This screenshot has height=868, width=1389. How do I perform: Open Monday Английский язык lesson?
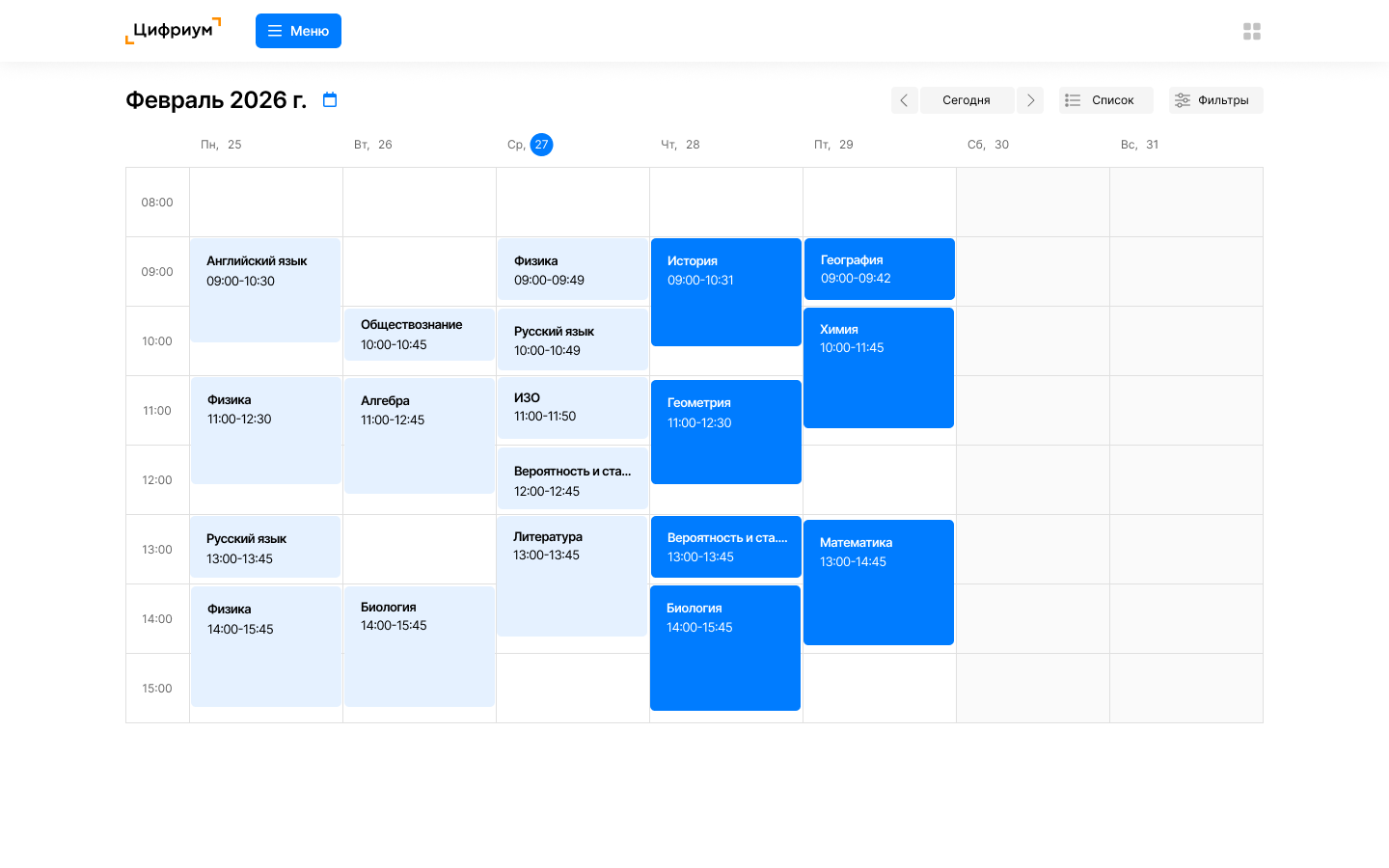click(265, 289)
